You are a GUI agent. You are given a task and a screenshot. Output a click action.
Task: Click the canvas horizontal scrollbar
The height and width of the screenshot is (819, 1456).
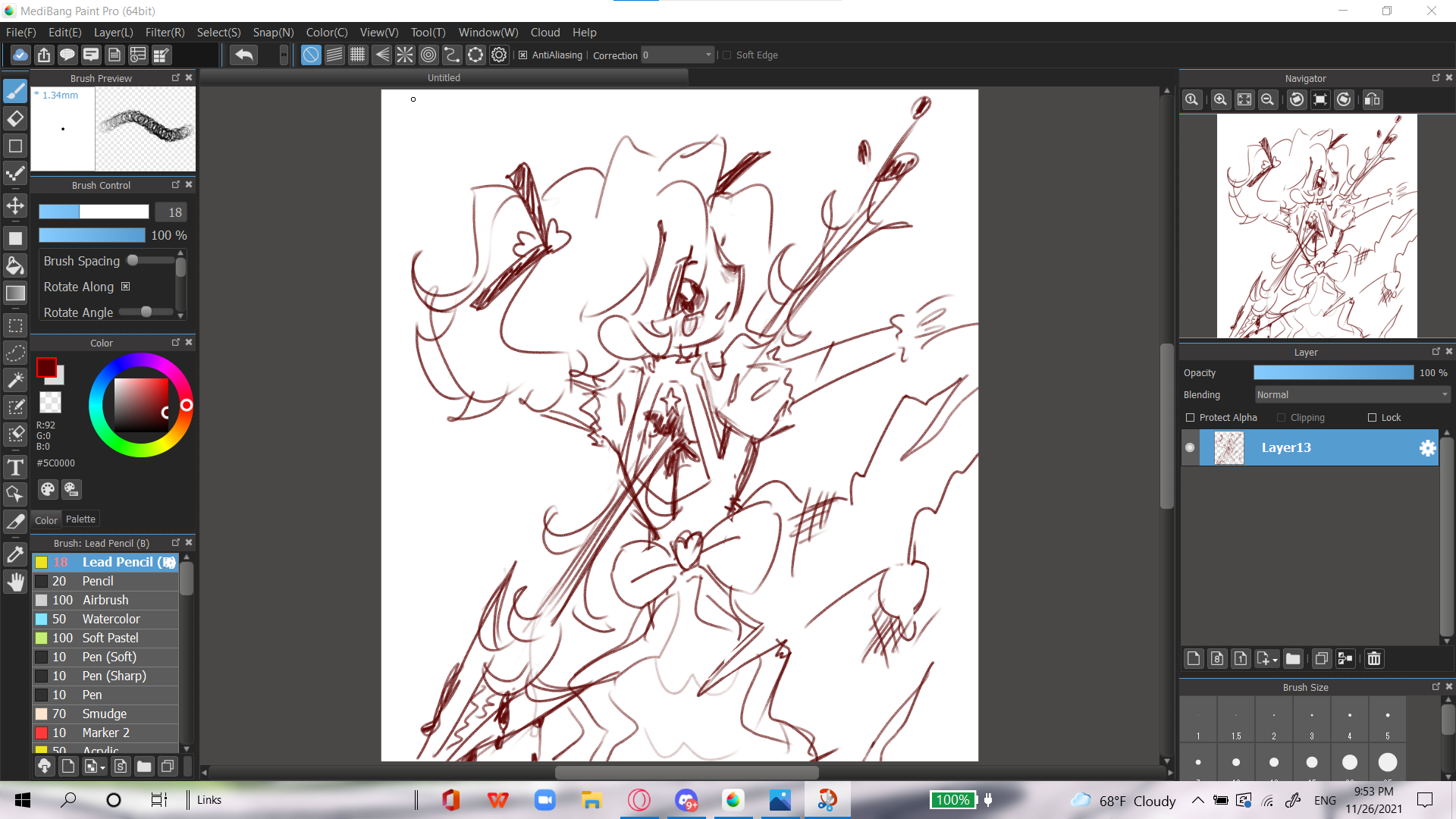coord(686,773)
